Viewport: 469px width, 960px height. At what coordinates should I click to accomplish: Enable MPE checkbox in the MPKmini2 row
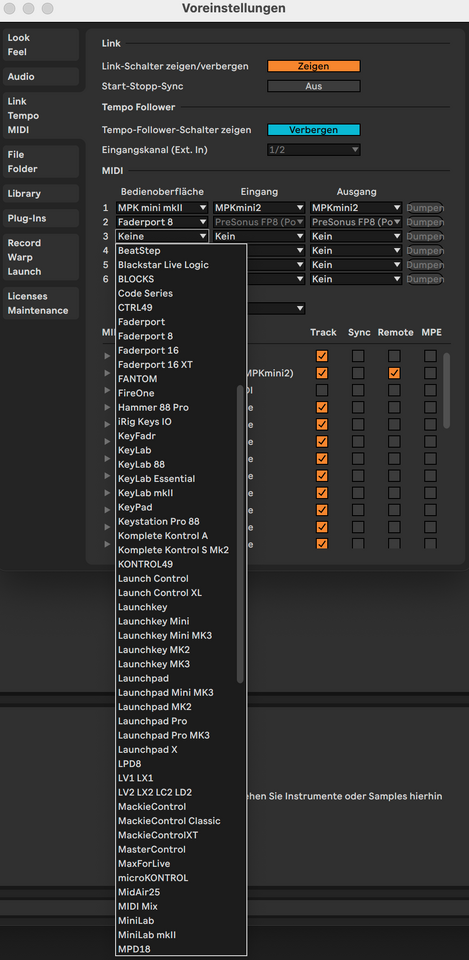(430, 373)
